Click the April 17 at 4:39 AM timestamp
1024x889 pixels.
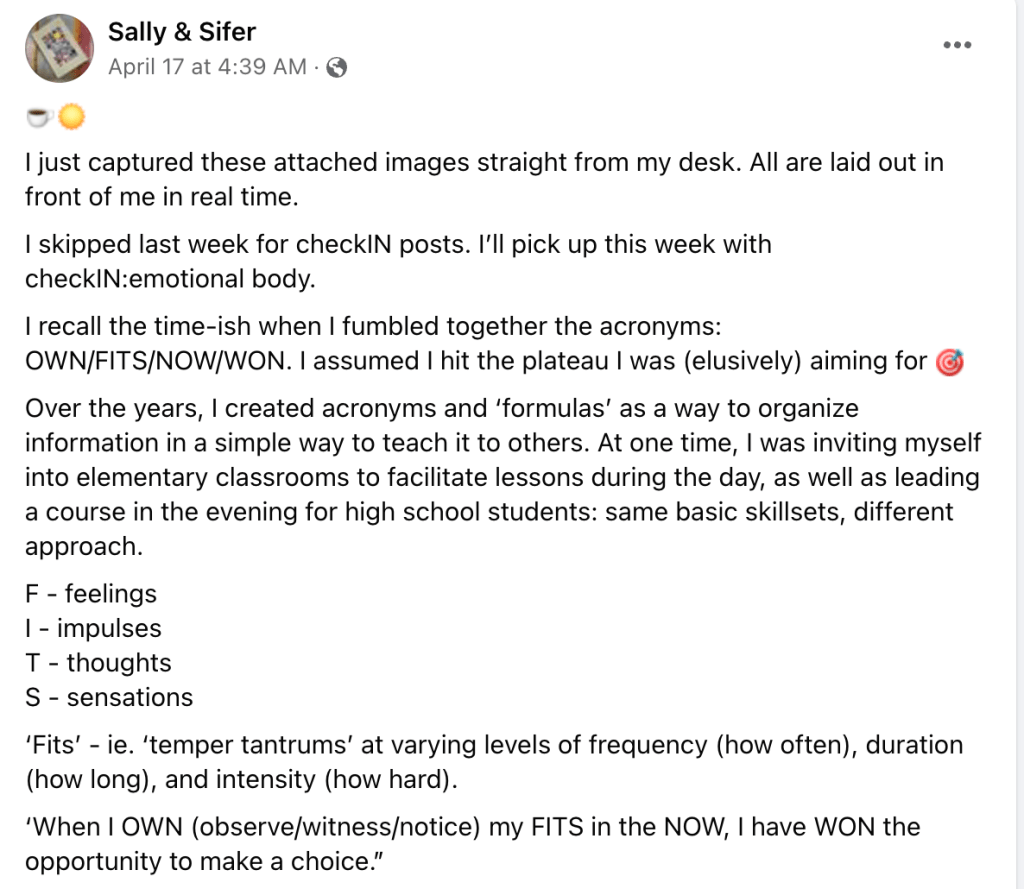207,68
